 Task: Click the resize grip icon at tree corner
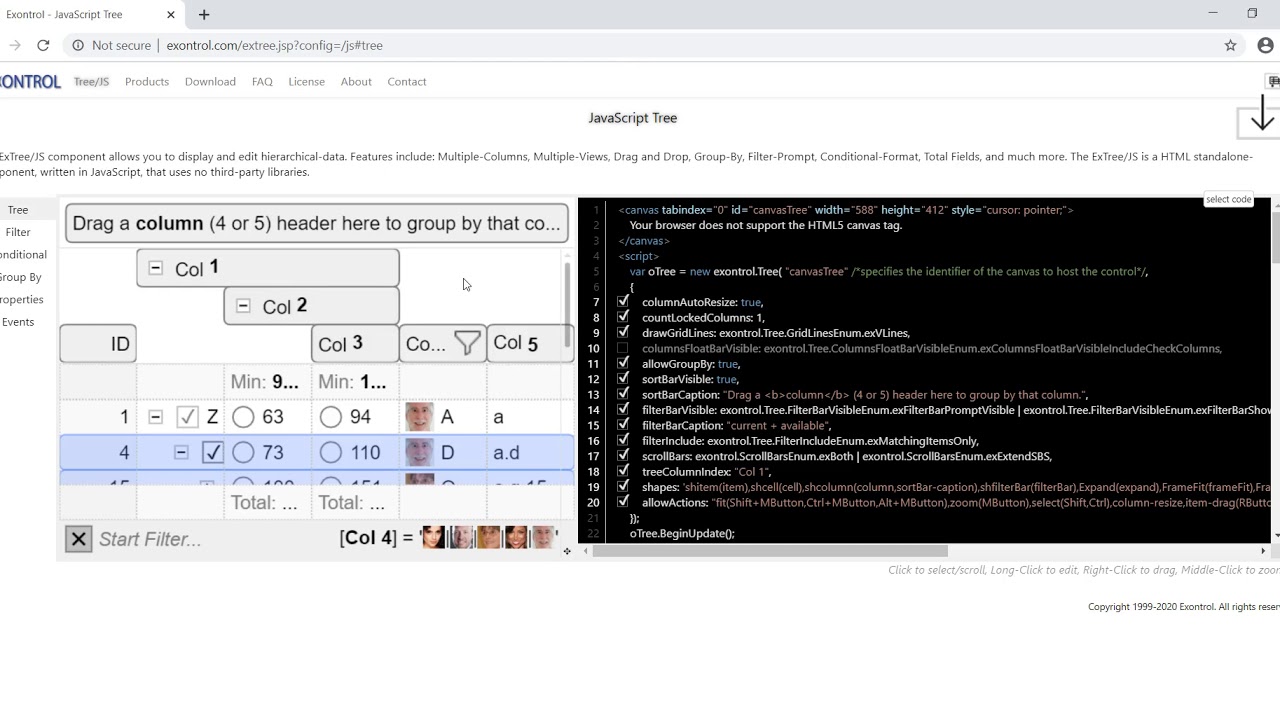tap(567, 551)
